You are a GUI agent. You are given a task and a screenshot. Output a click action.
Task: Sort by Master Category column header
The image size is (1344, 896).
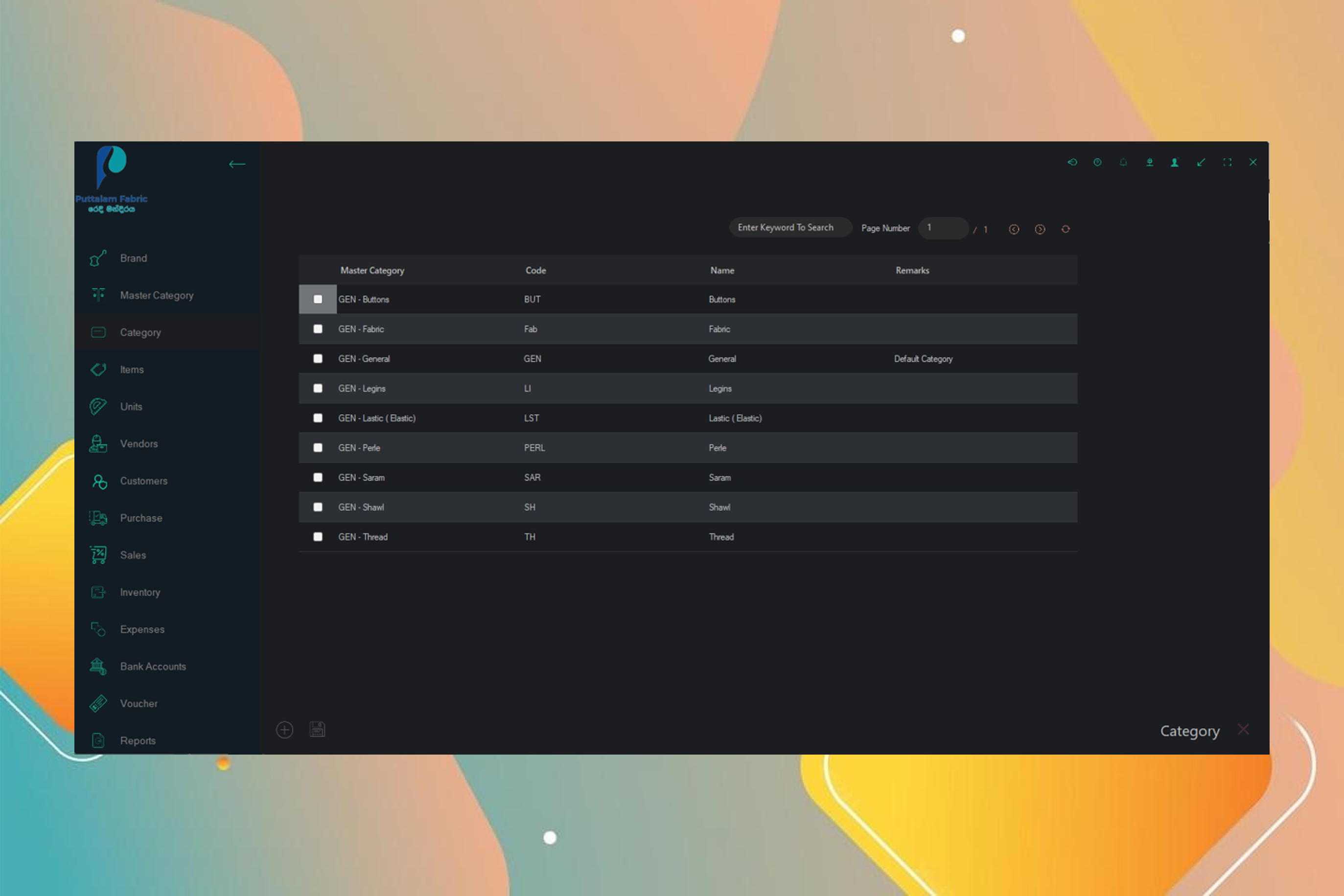pos(372,271)
